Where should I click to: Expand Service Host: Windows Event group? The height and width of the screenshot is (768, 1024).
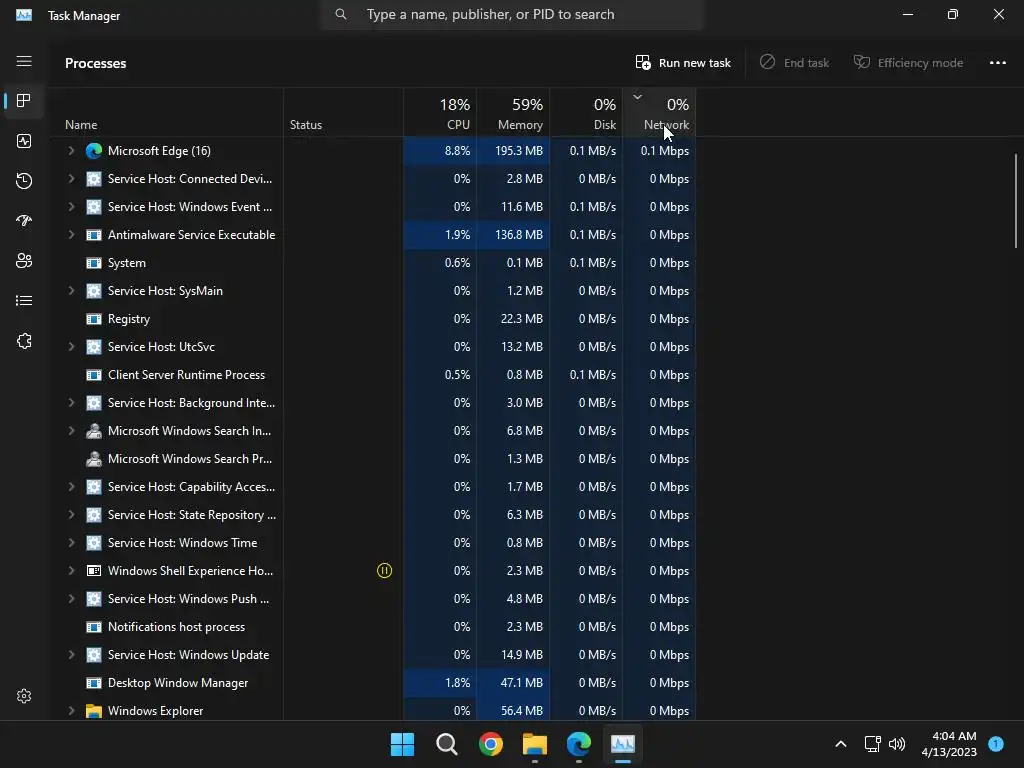pos(71,207)
